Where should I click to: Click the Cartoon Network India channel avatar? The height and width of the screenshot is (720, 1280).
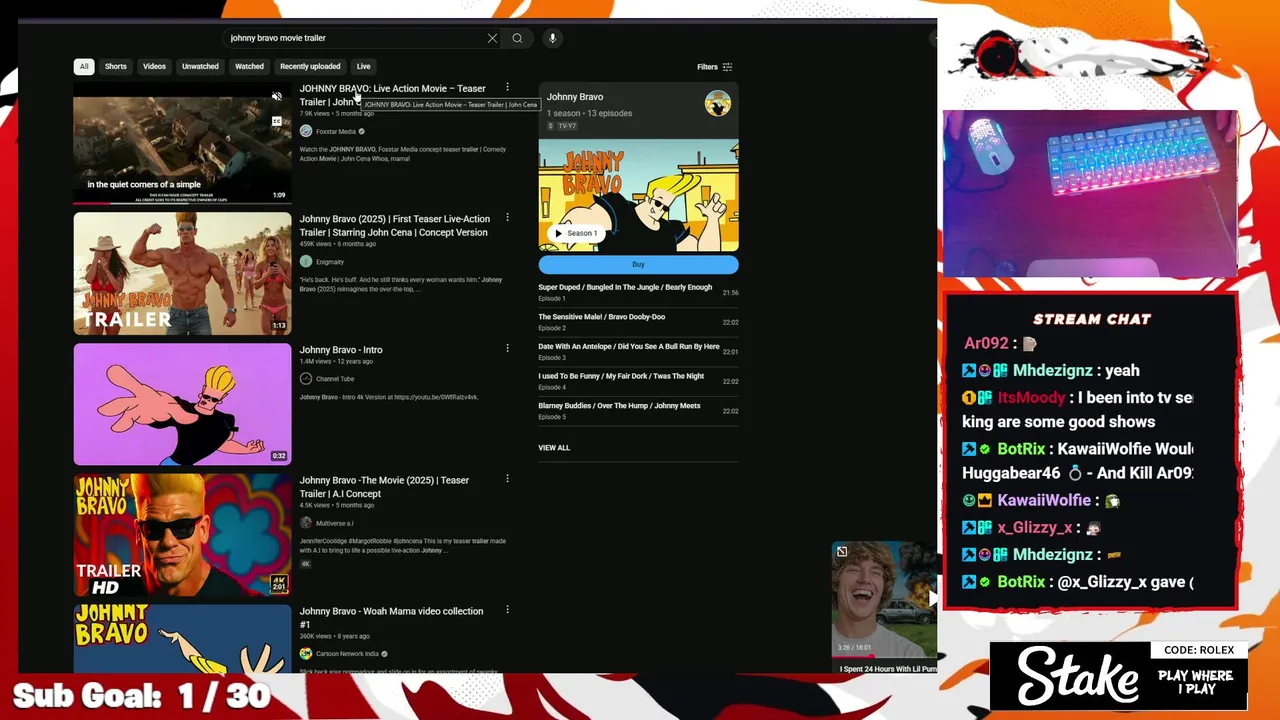coord(306,654)
